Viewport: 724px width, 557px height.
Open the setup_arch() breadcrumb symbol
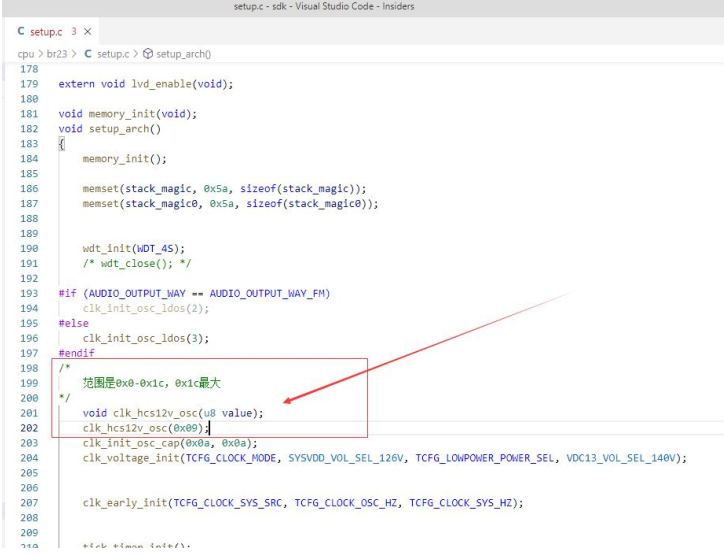(x=183, y=54)
